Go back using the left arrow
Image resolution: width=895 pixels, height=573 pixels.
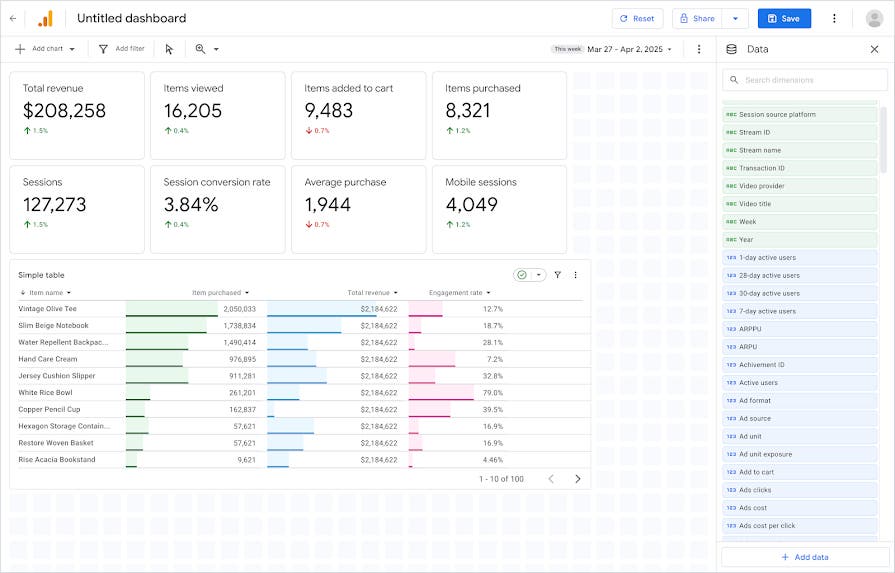[13, 18]
